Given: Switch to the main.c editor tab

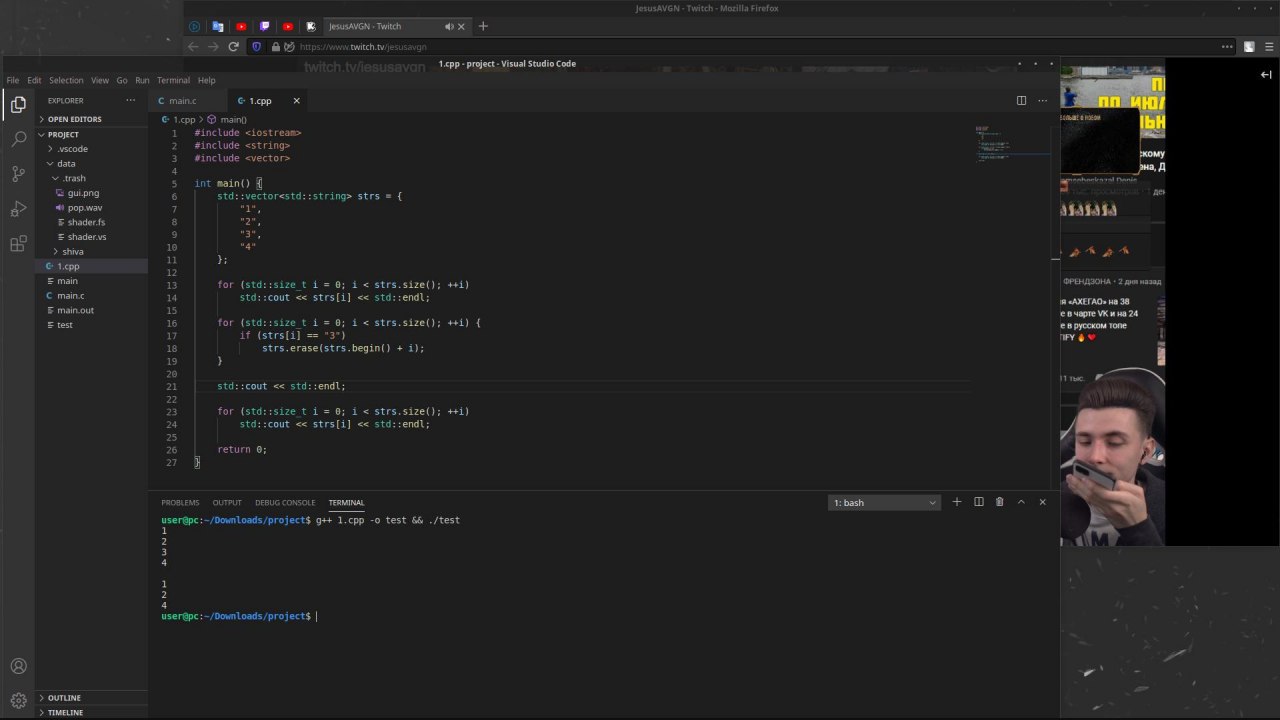Looking at the screenshot, I should (188, 101).
